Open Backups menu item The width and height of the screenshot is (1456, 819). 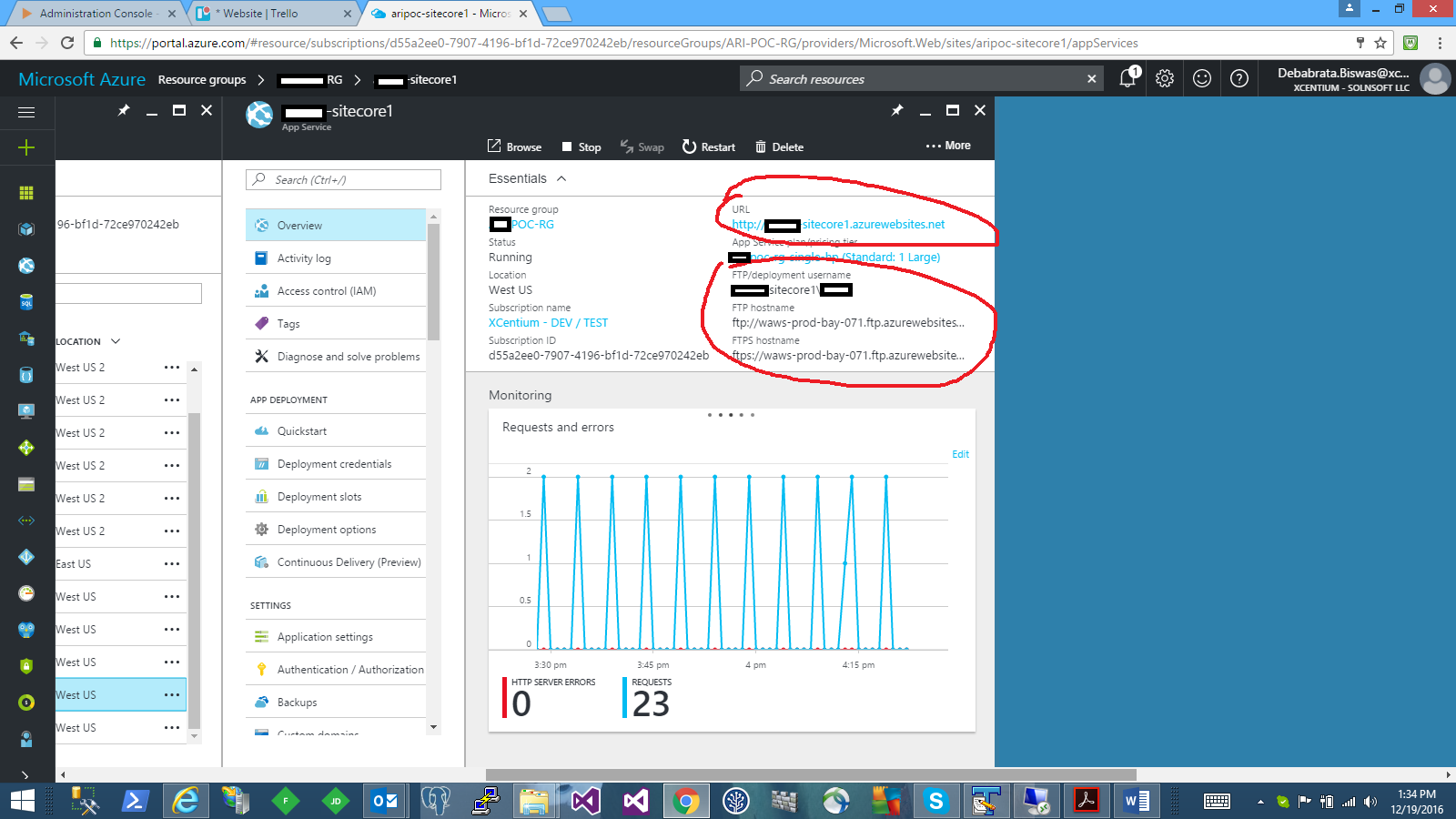pos(336,702)
